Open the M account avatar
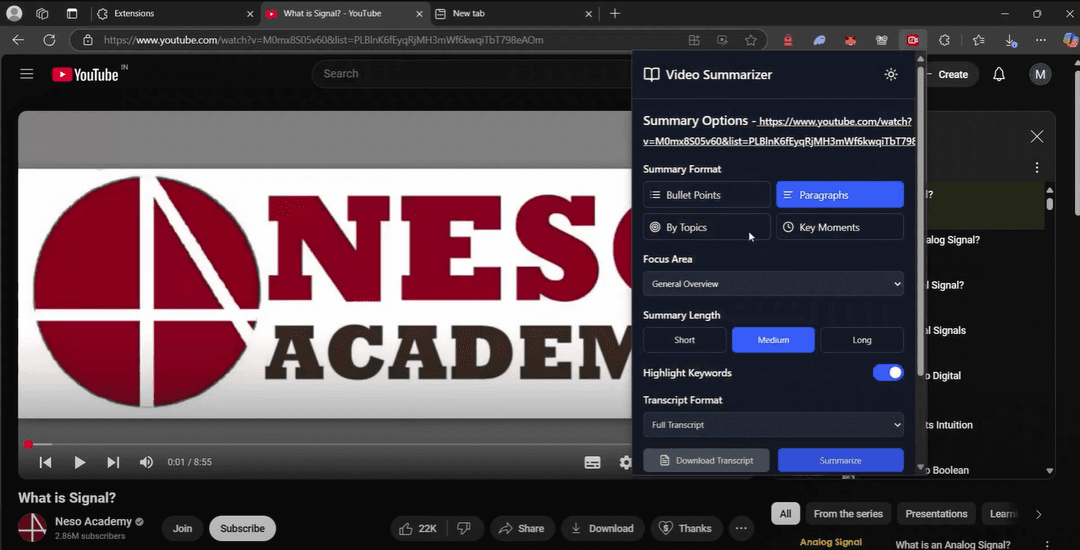Screen dimensions: 1080x550 pyautogui.click(x=1040, y=74)
